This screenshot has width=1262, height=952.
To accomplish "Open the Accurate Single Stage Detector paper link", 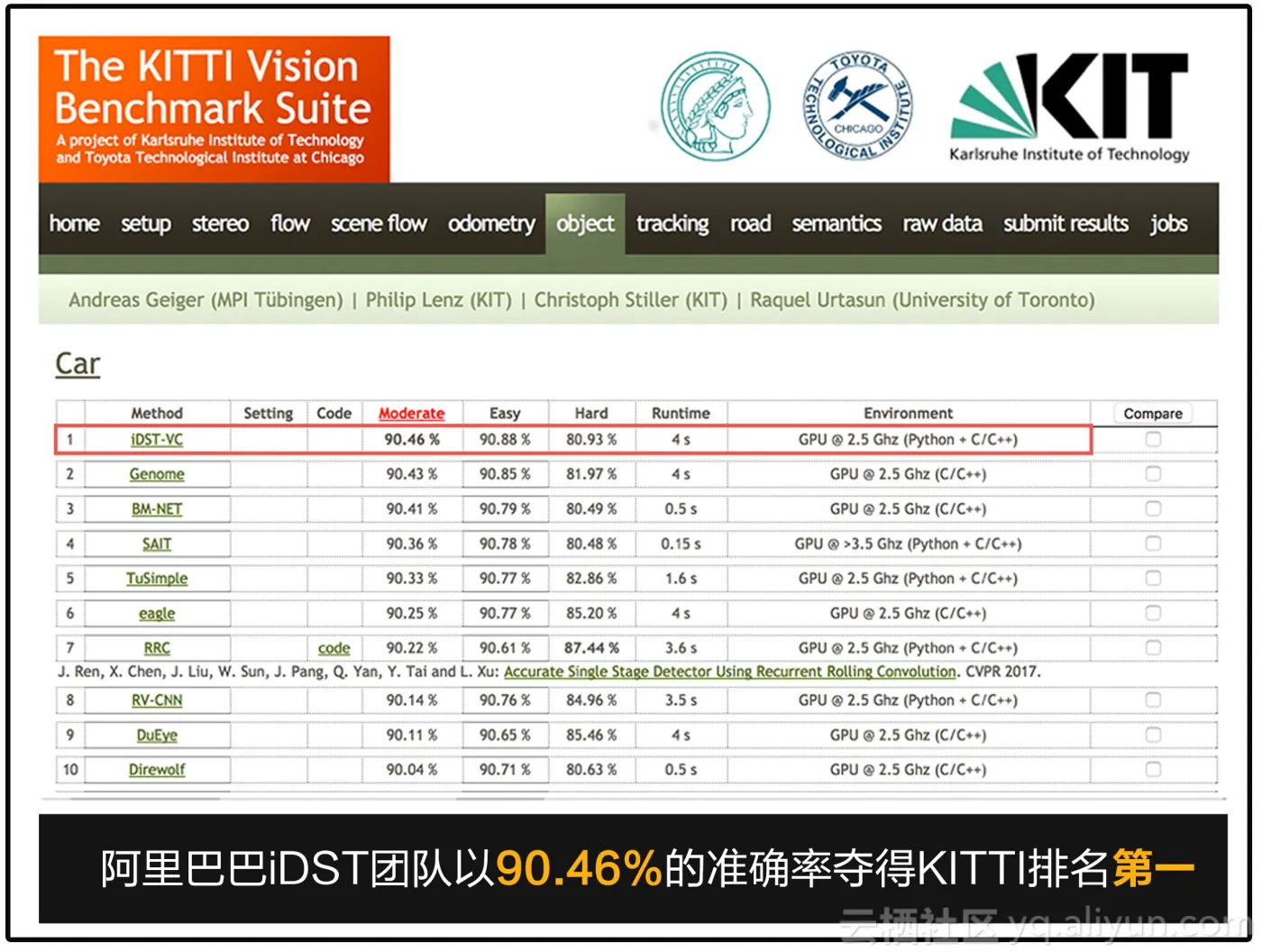I will click(x=730, y=672).
